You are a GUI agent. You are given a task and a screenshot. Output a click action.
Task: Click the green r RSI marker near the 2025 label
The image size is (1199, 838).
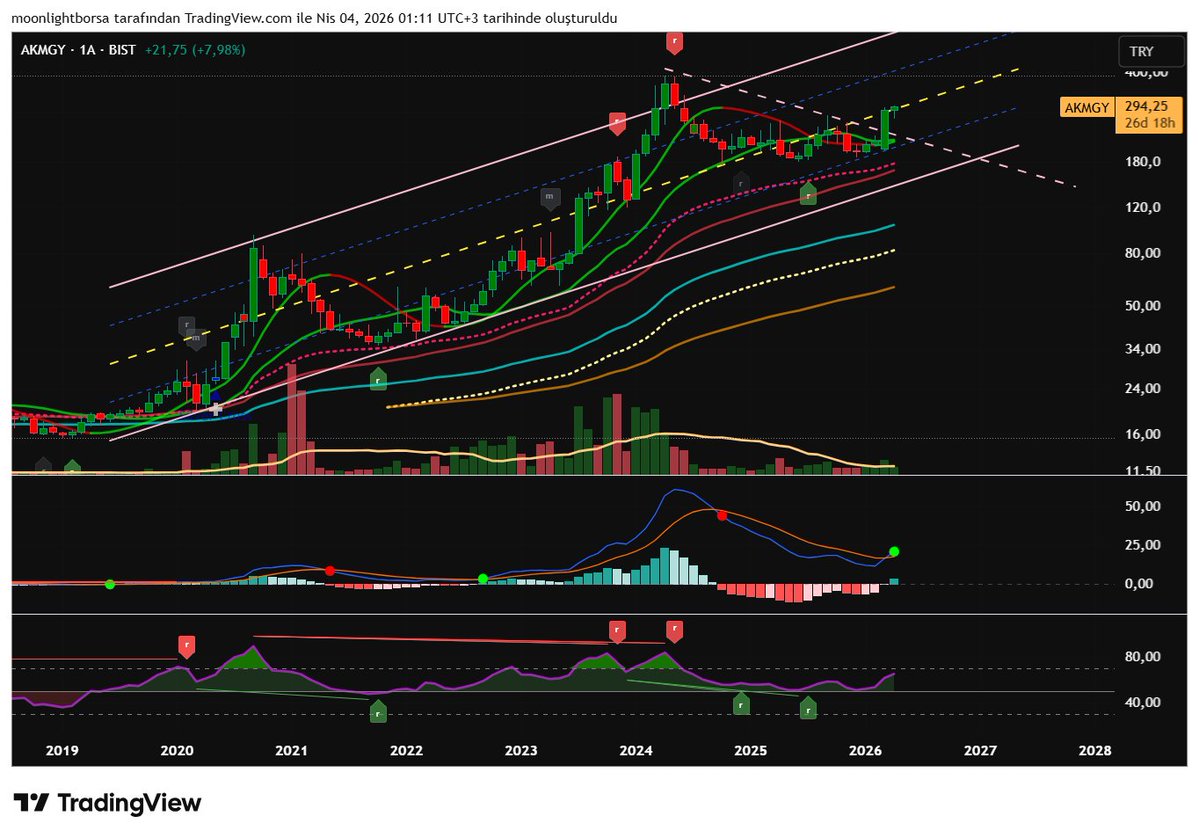coord(740,703)
